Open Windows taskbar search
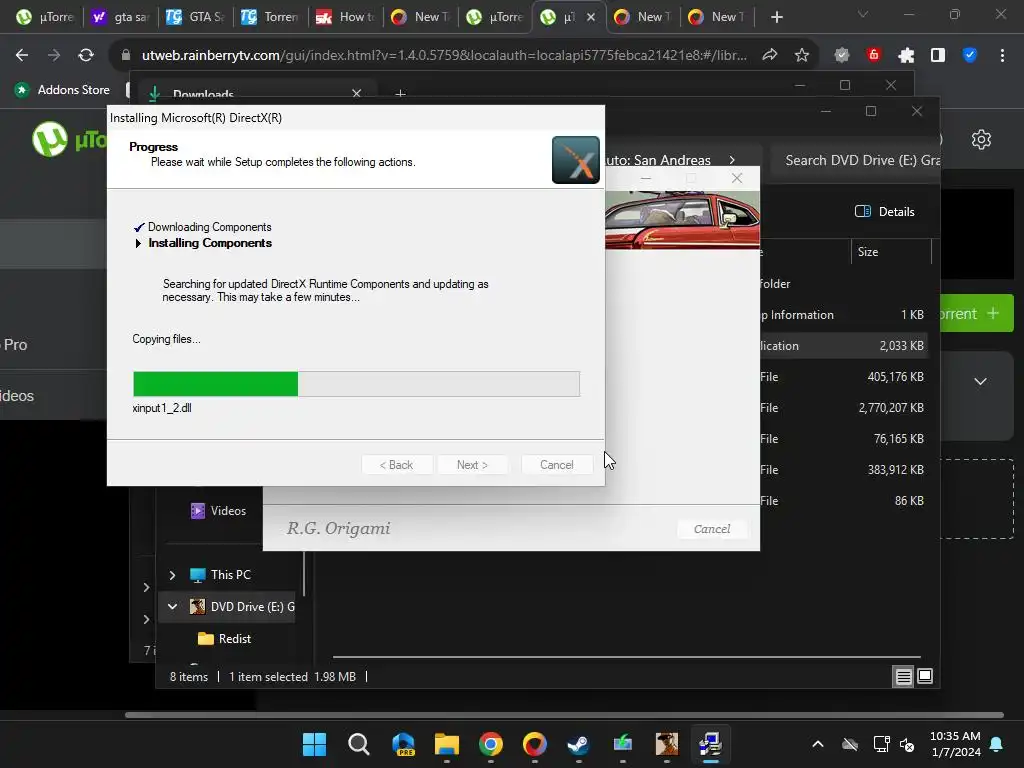Screen dimensions: 1024x768 tap(359, 744)
